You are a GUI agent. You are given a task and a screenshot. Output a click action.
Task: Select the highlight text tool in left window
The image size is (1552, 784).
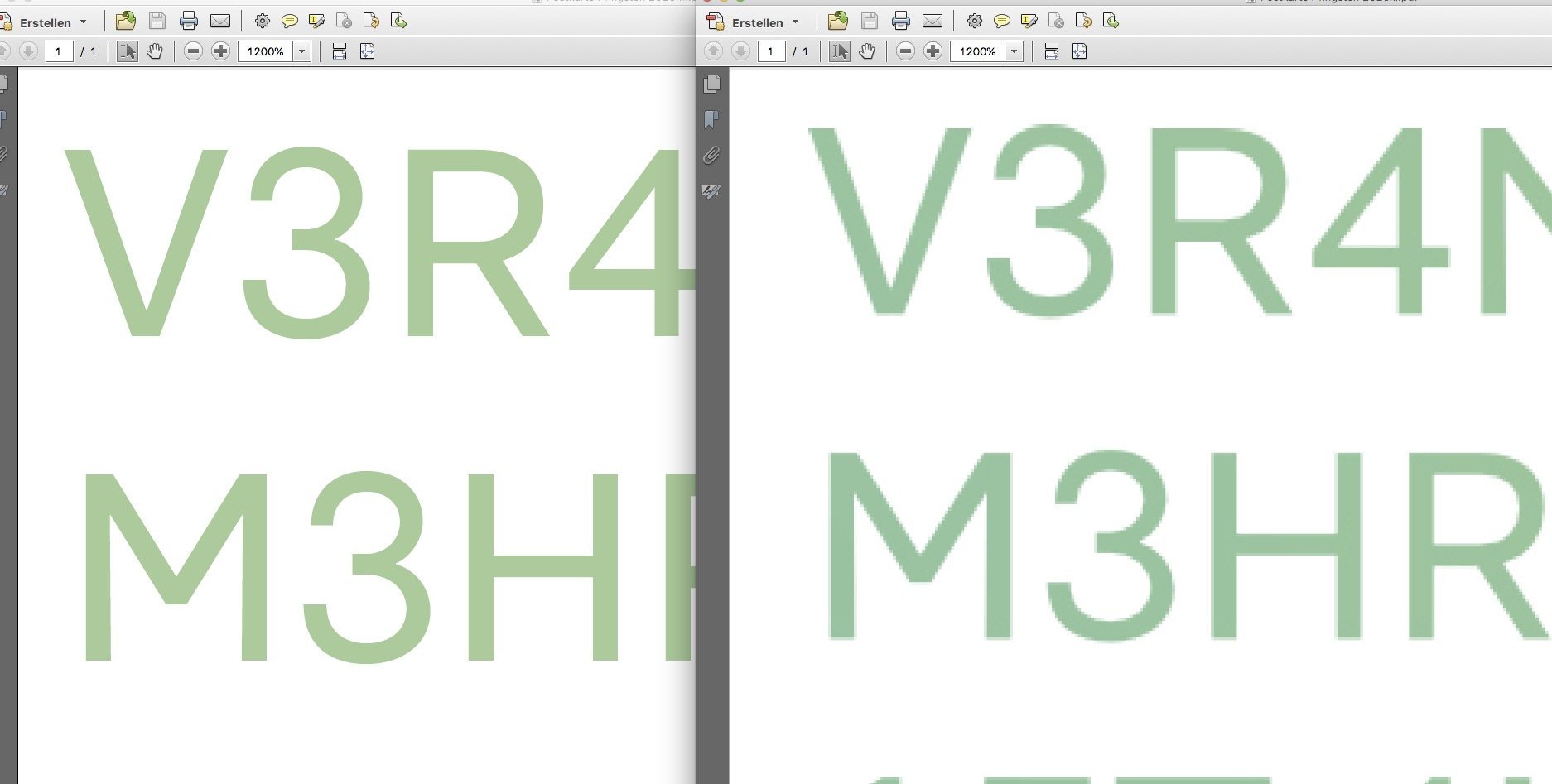(316, 21)
